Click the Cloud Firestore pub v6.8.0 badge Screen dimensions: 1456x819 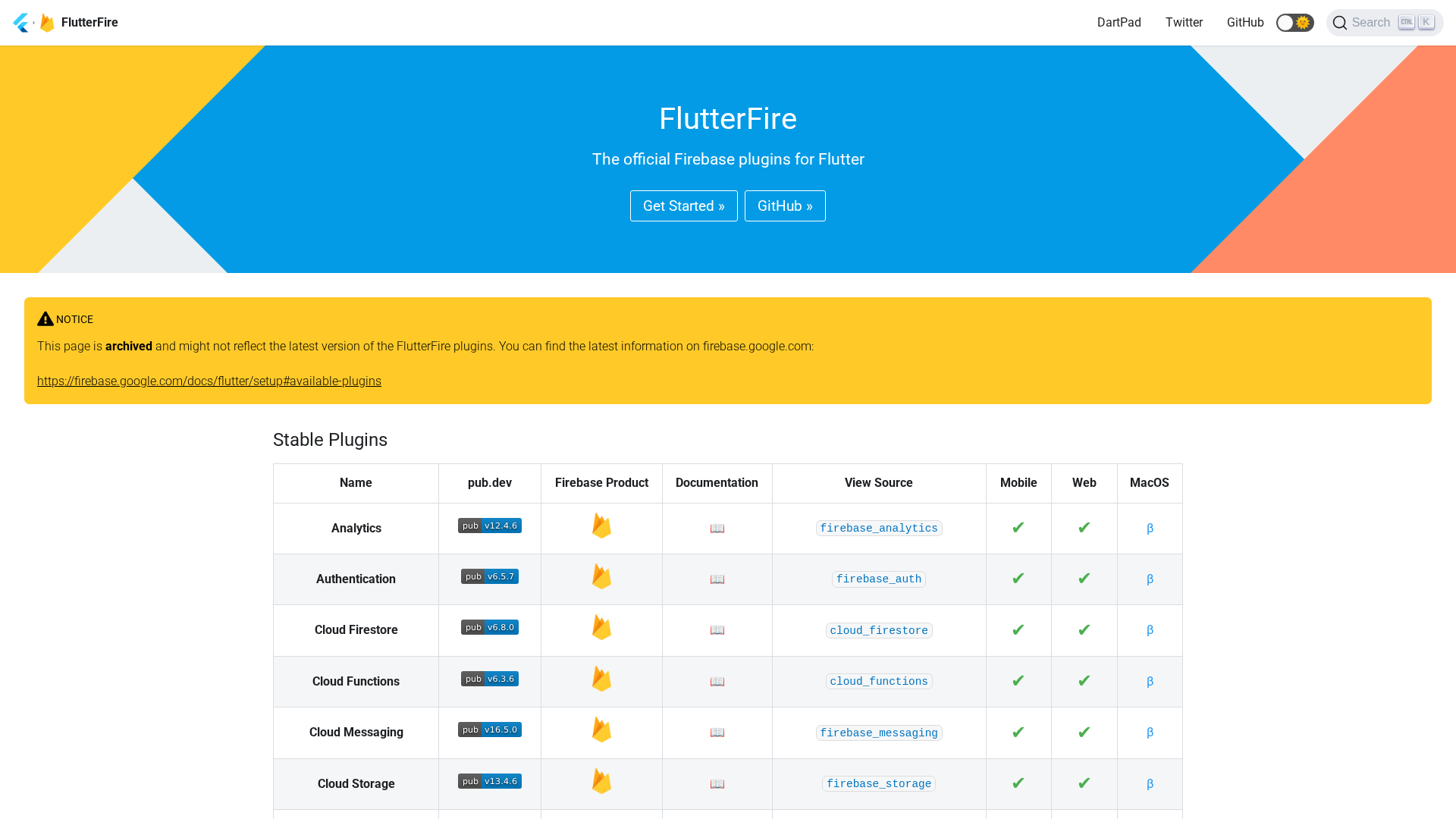pos(490,627)
